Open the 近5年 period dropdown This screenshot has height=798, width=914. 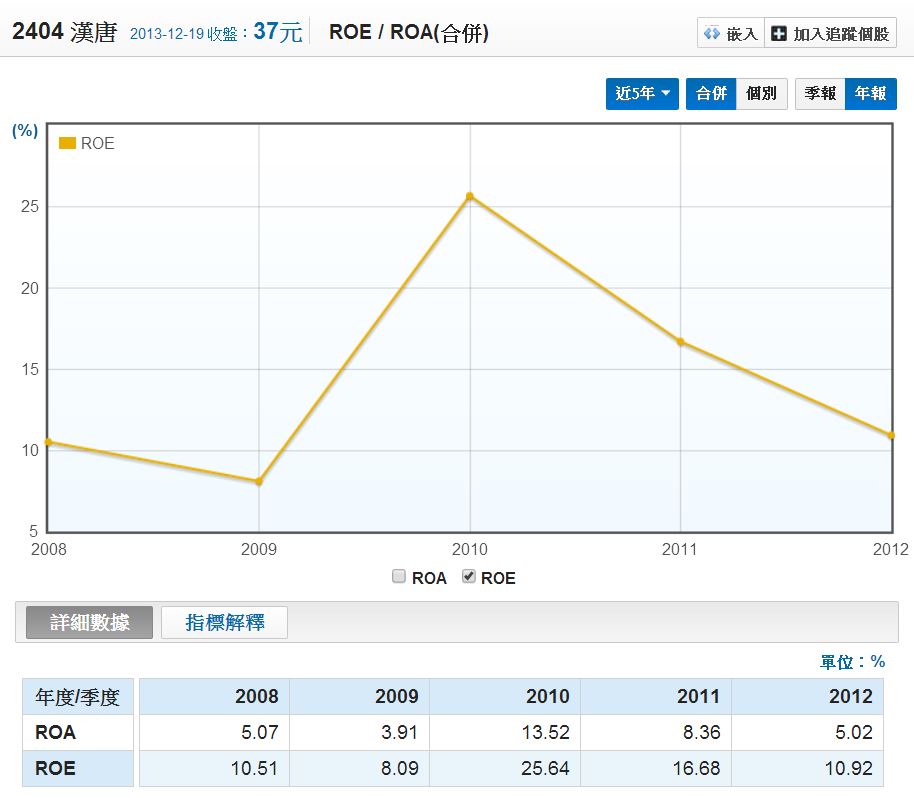pos(642,93)
